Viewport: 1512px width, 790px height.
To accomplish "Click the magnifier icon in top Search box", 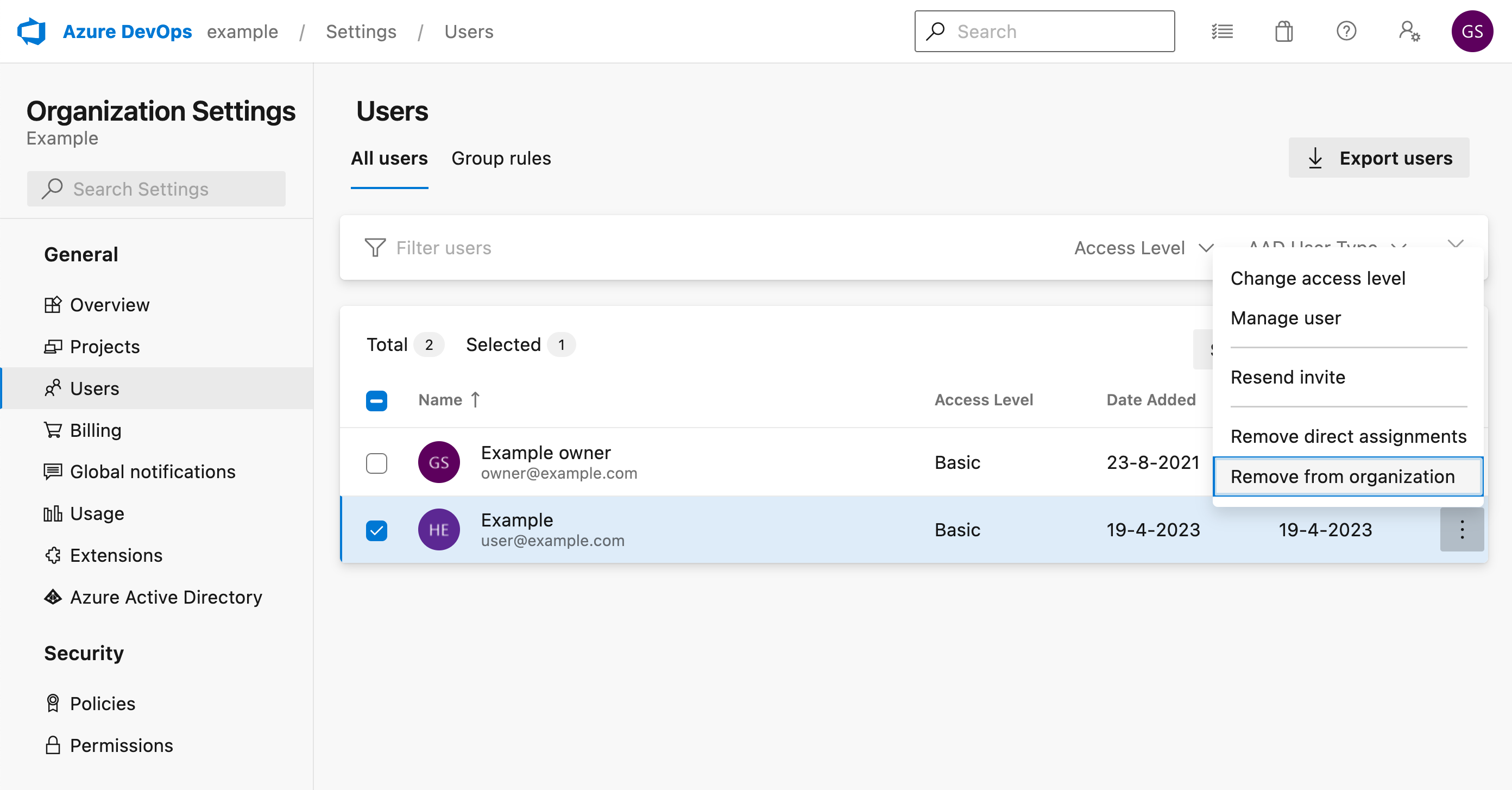I will click(x=936, y=31).
